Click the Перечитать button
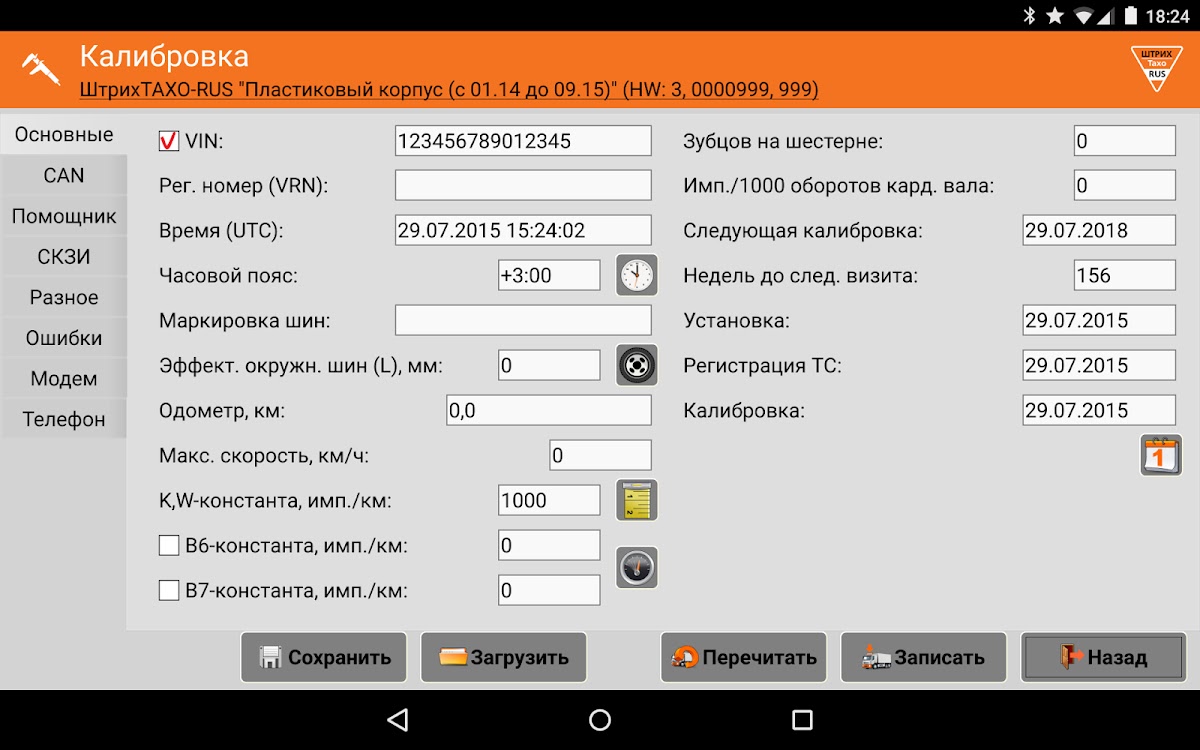 743,657
